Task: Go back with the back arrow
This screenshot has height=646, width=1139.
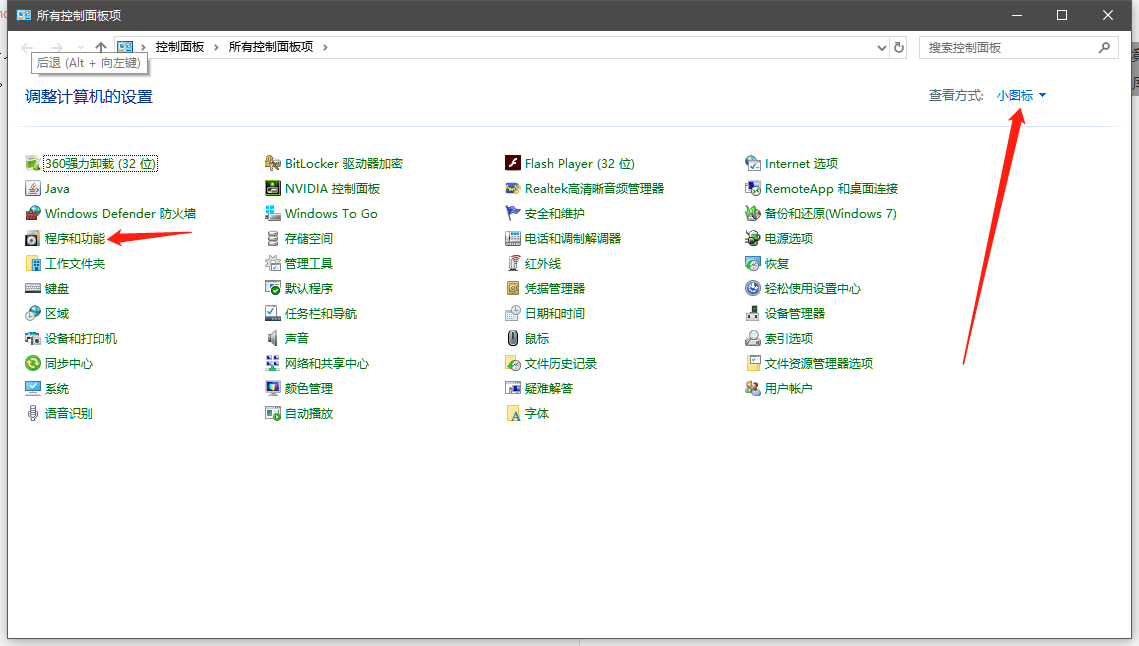Action: (x=28, y=48)
